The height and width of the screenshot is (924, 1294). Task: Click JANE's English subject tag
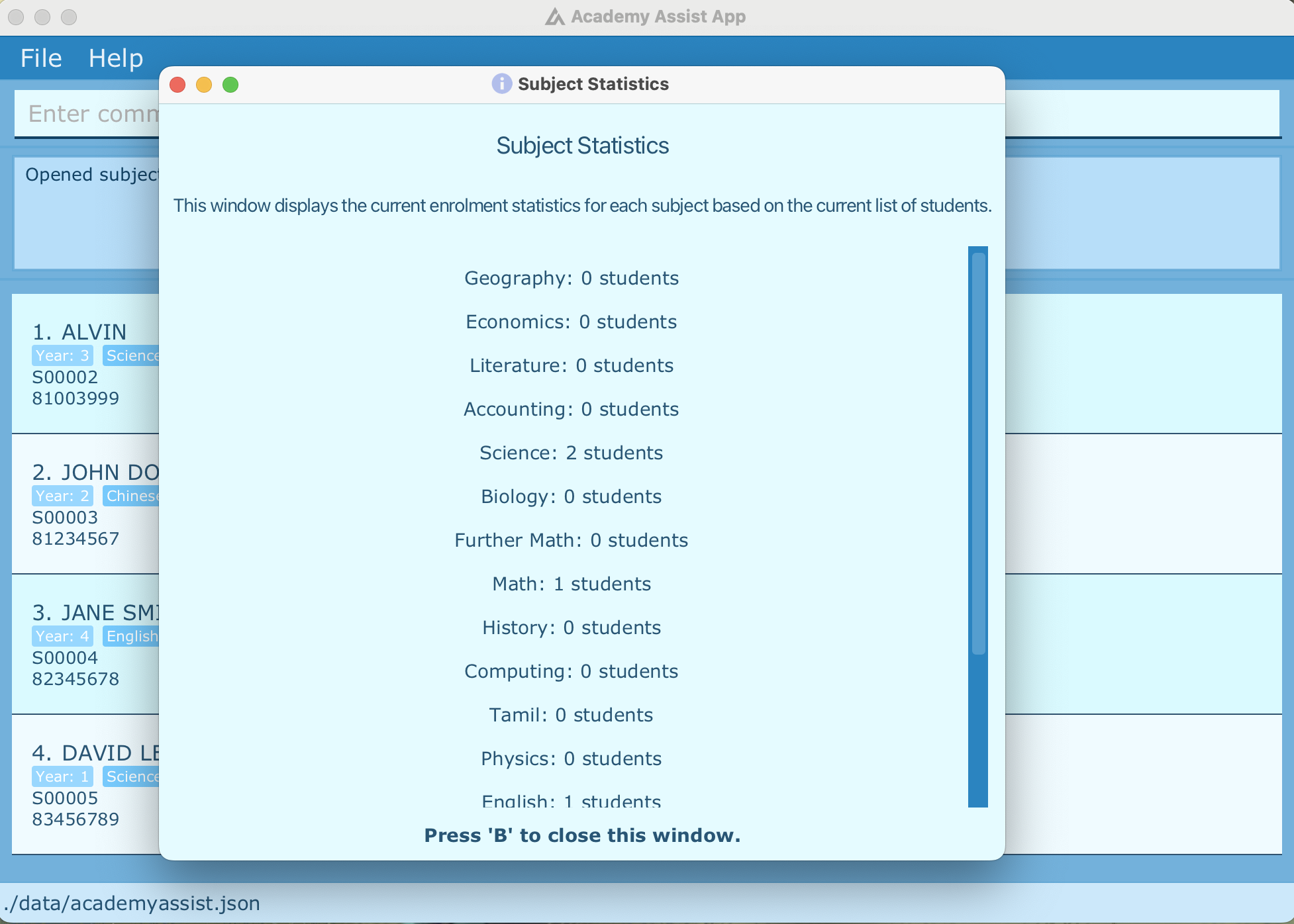(x=131, y=636)
